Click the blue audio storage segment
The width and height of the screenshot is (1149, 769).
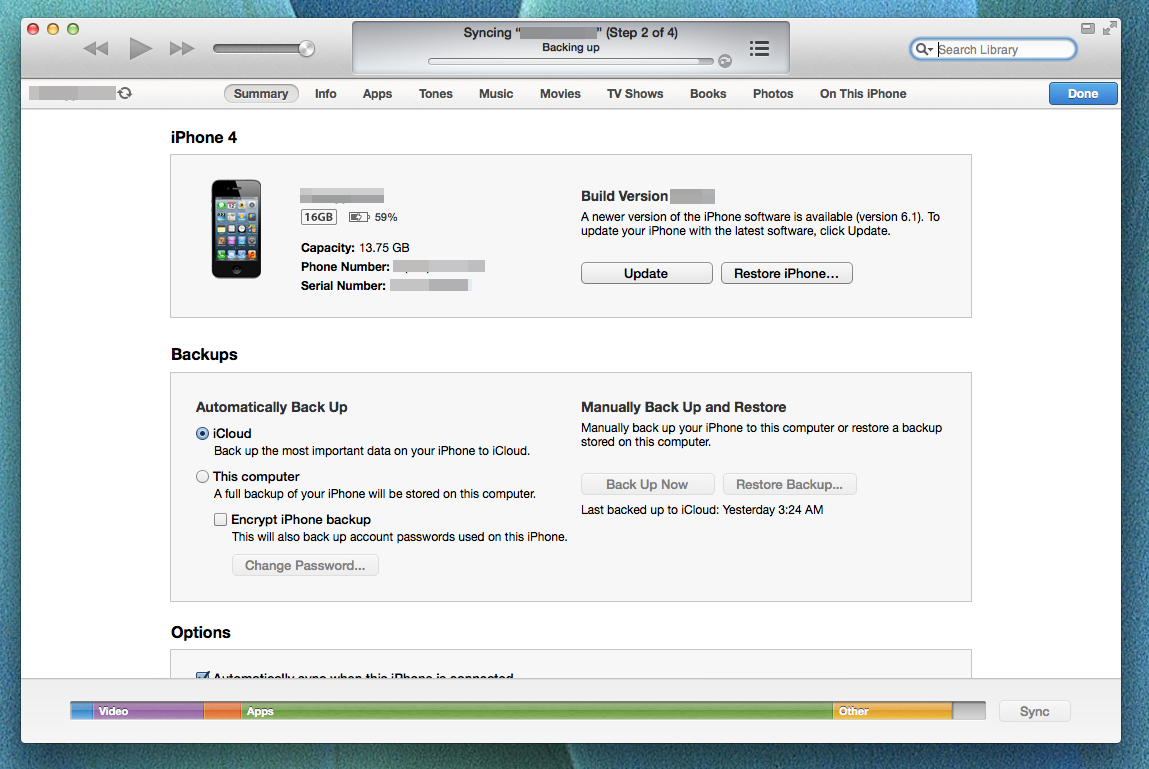coord(81,711)
